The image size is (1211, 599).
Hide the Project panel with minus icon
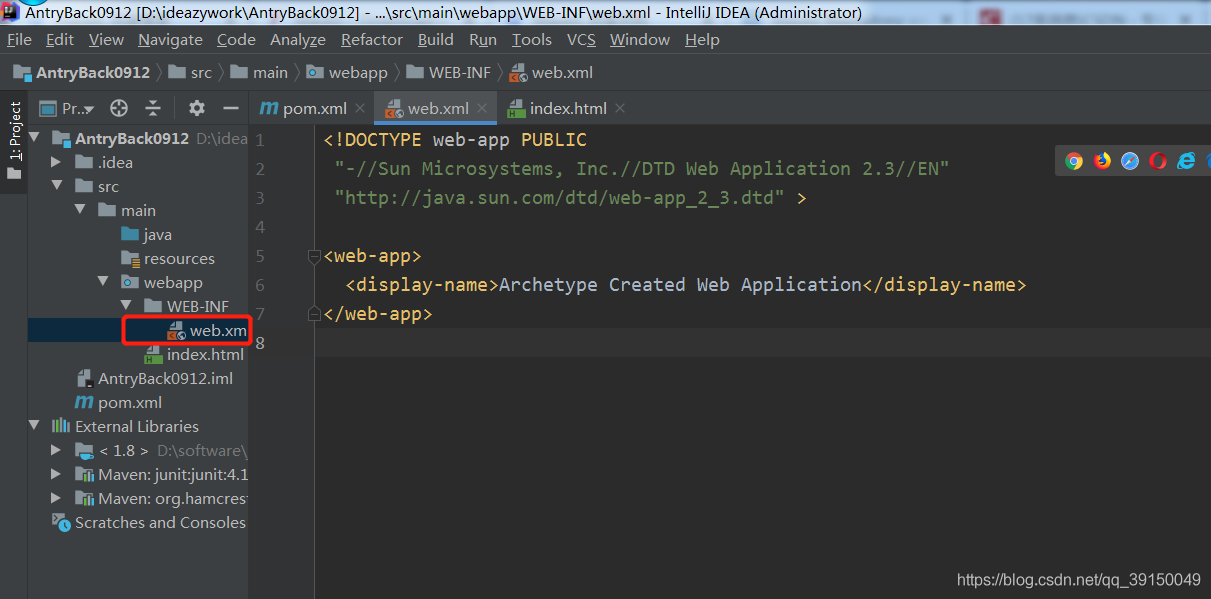point(231,108)
